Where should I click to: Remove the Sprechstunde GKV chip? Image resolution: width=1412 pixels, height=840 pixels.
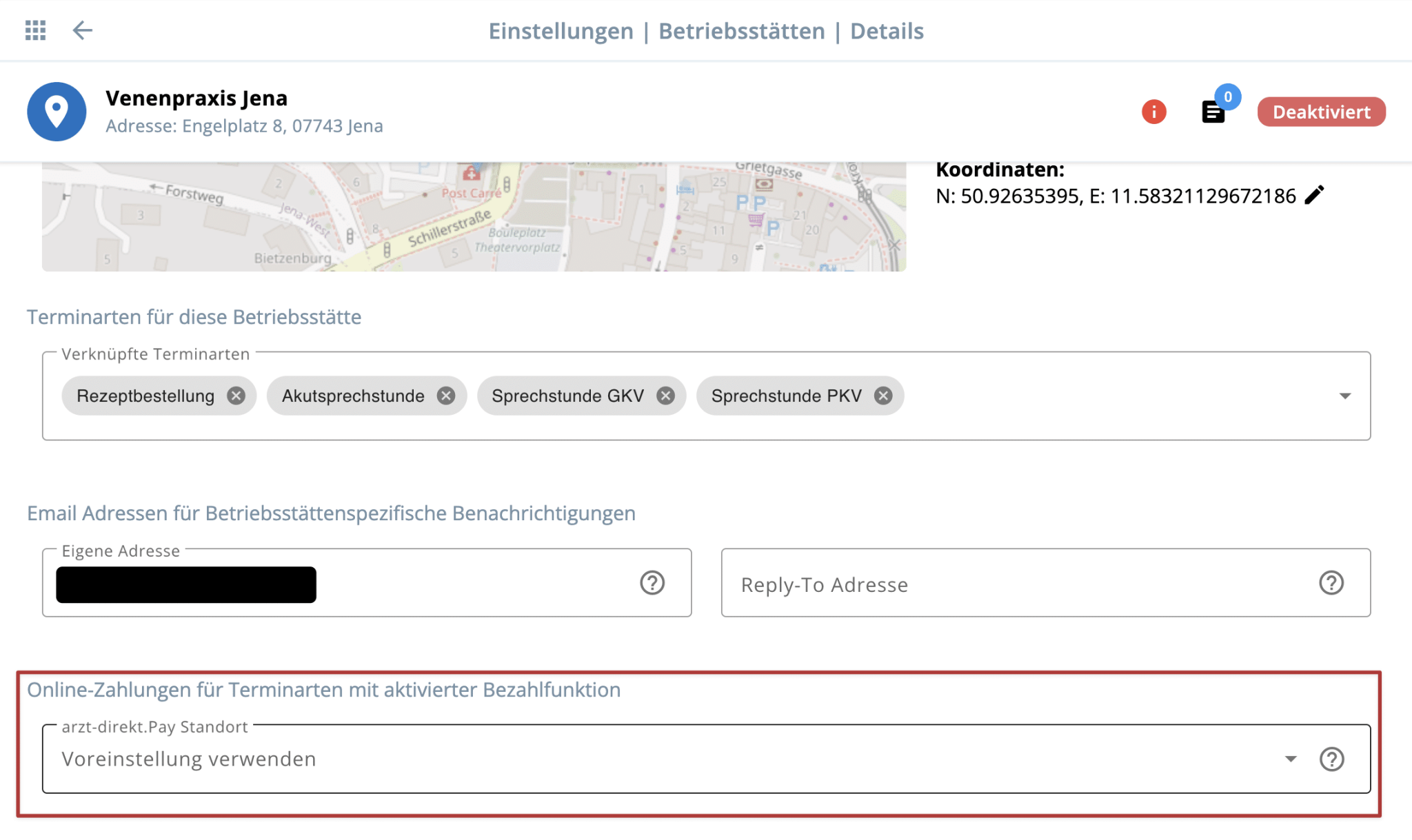pos(665,396)
